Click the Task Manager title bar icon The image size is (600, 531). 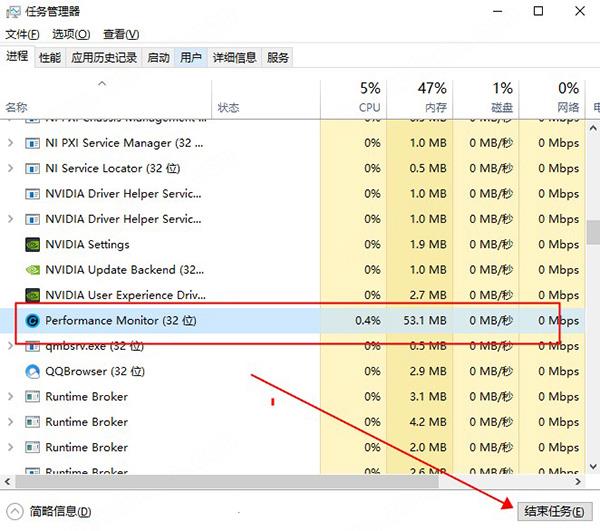(x=13, y=12)
